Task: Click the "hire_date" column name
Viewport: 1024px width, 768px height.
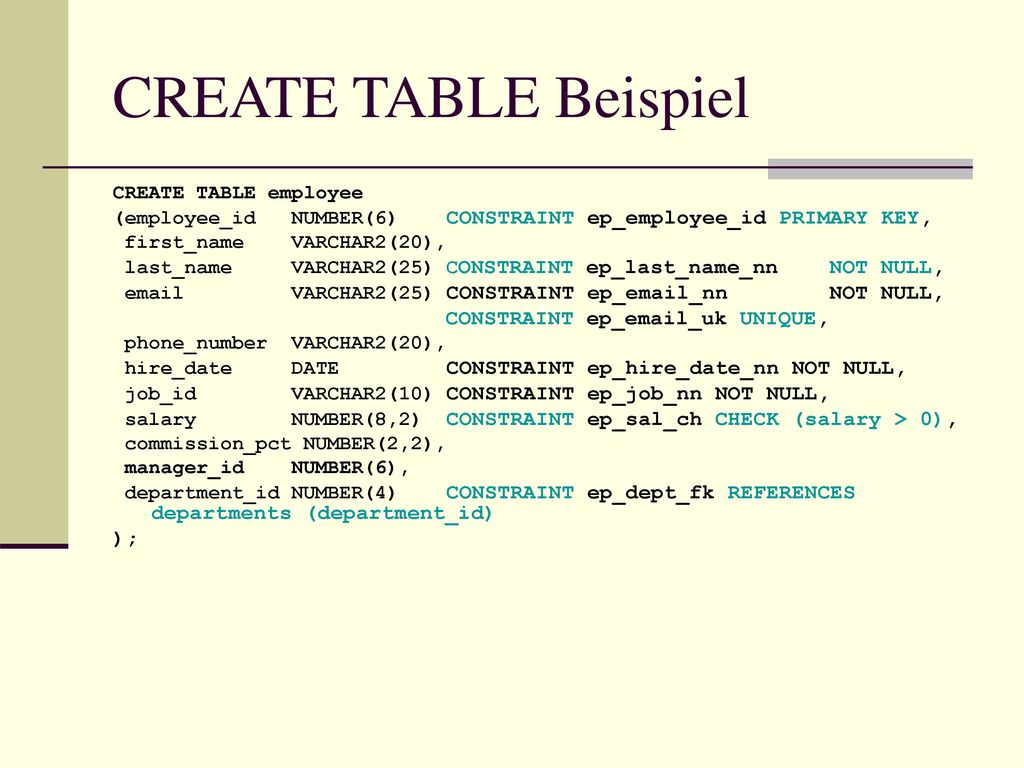Action: coord(178,369)
